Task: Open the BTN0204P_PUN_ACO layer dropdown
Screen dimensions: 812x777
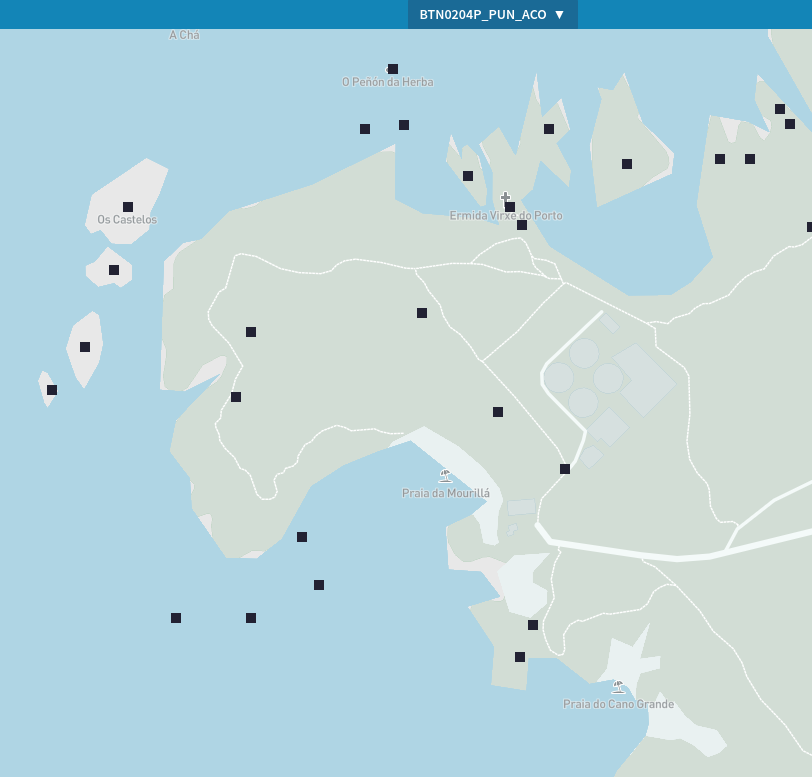Action: pos(492,15)
